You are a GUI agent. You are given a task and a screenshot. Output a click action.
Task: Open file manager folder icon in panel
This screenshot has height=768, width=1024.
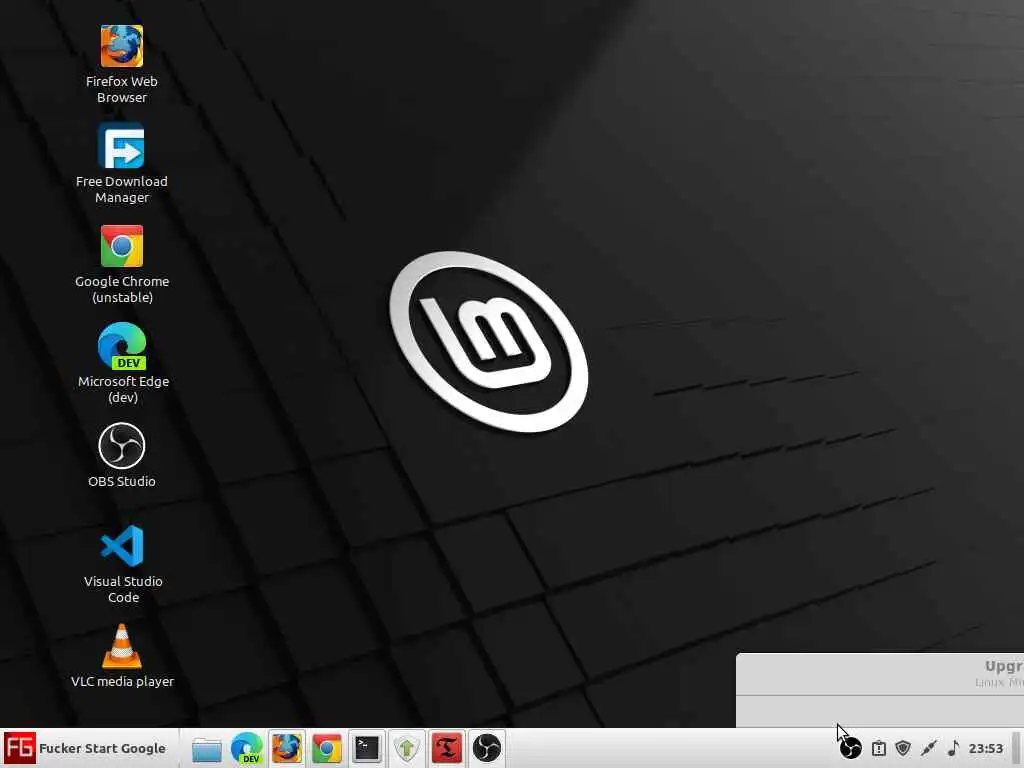tap(206, 749)
